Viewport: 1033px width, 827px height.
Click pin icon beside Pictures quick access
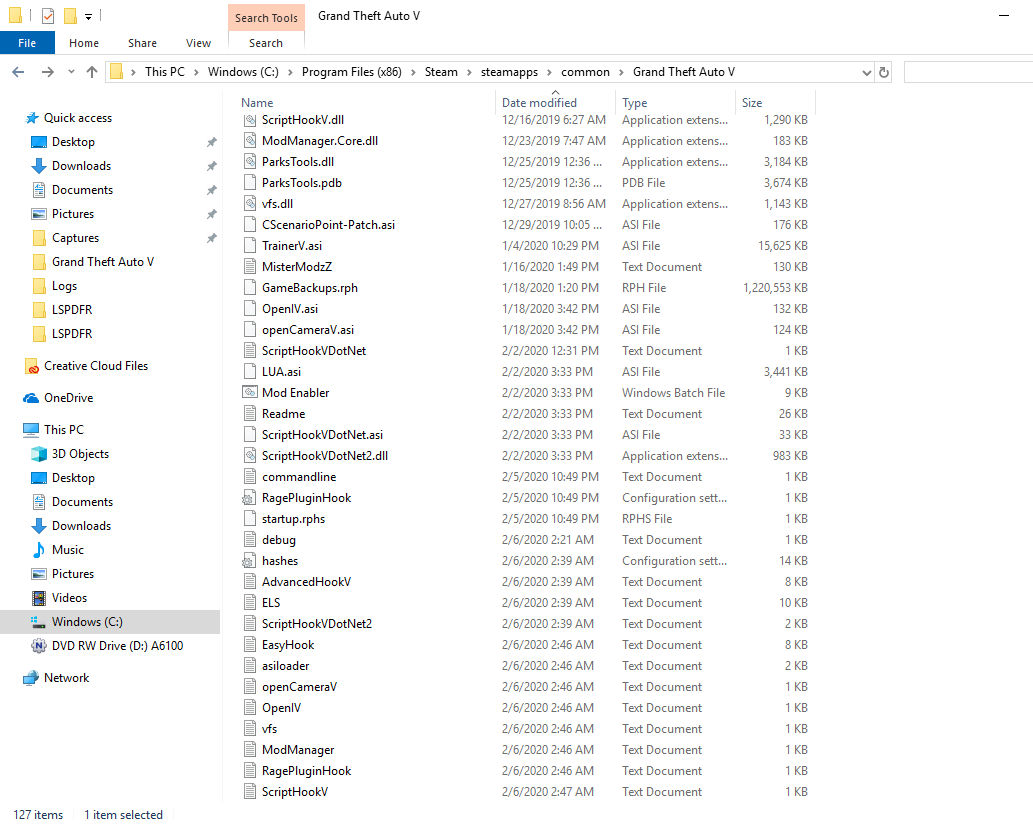[x=211, y=214]
